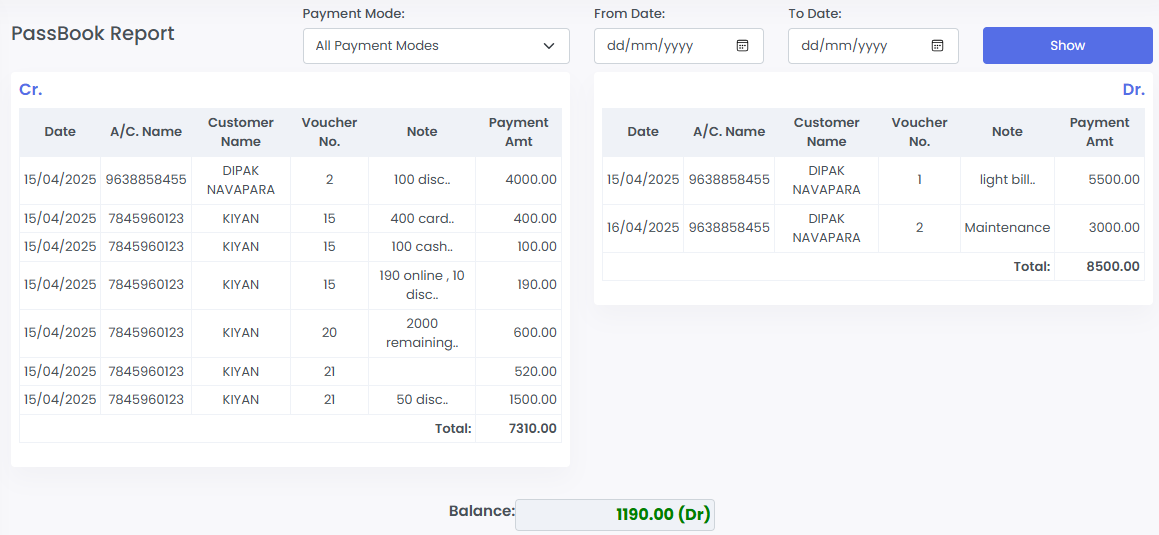Screen dimensions: 1159x535
Task: Expand the Payment Mode dropdown chevron
Action: [548, 46]
